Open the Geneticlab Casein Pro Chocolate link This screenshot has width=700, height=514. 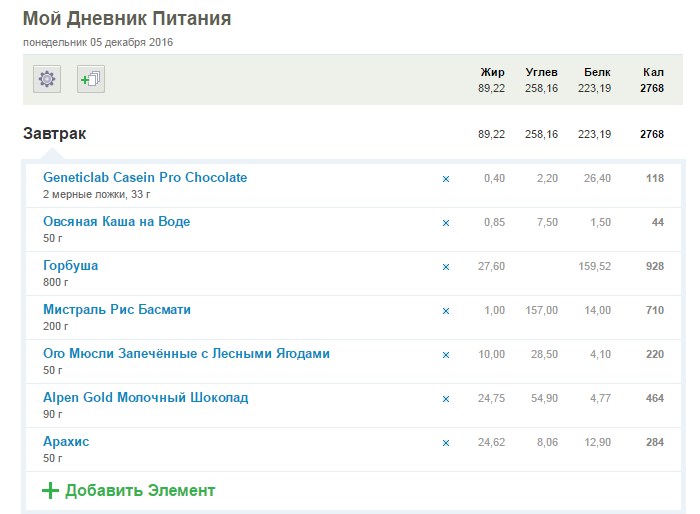(x=145, y=178)
